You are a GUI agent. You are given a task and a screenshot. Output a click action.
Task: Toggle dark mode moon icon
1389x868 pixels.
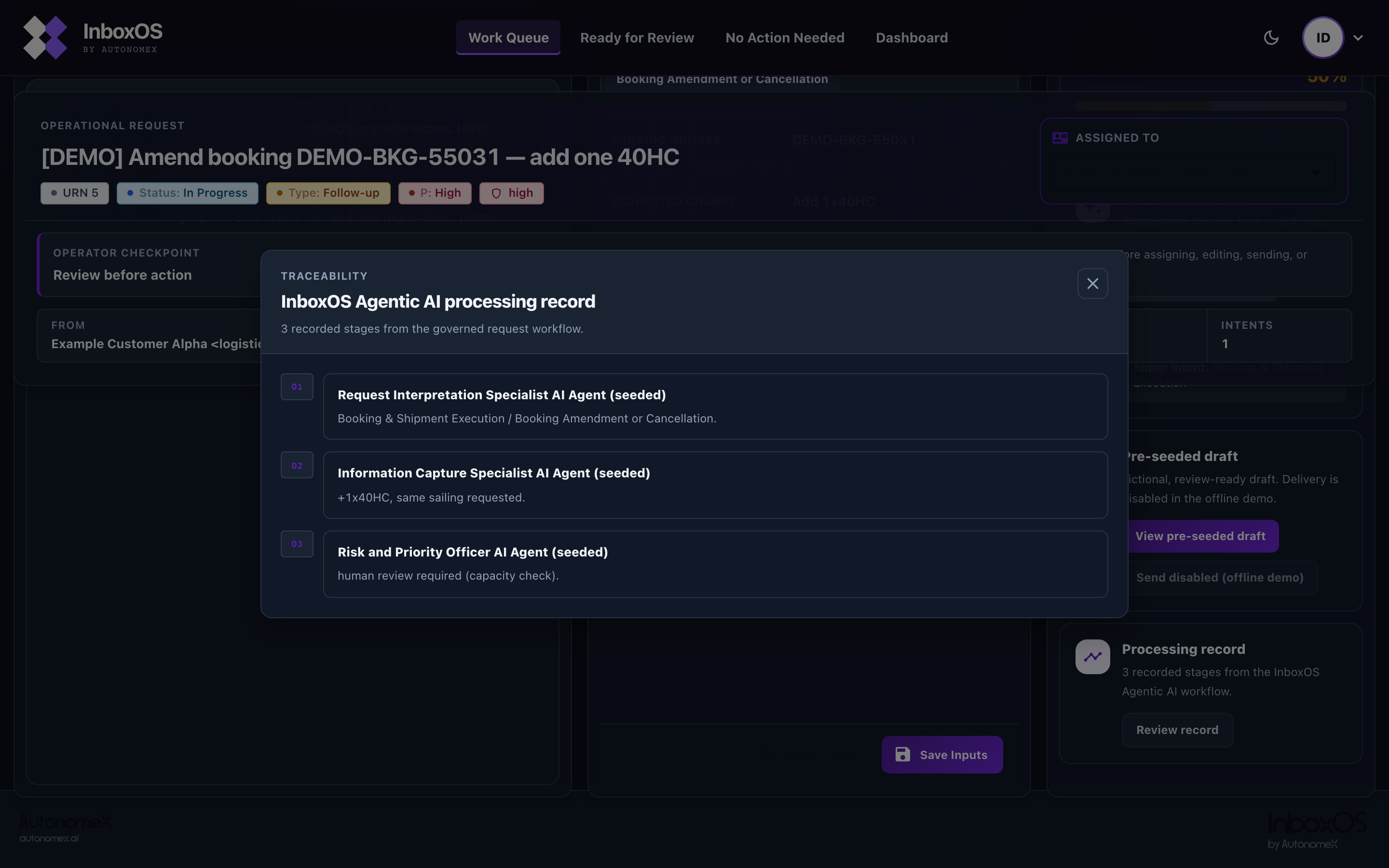(1271, 38)
